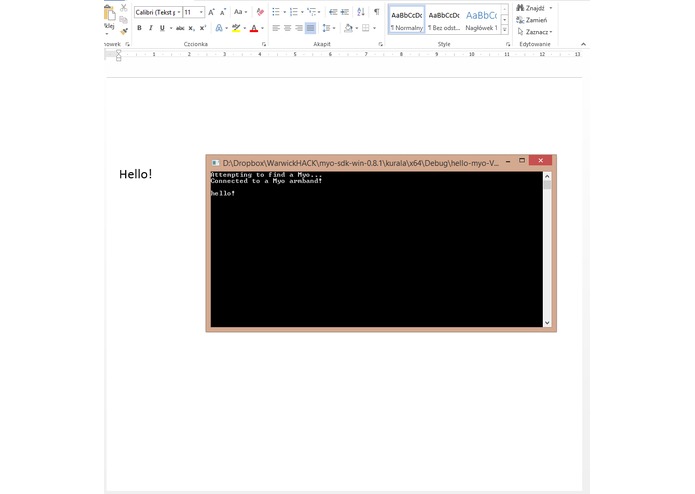Image resolution: width=695 pixels, height=494 pixels.
Task: Click the first-line indent marker on ruler
Action: (x=118, y=52)
